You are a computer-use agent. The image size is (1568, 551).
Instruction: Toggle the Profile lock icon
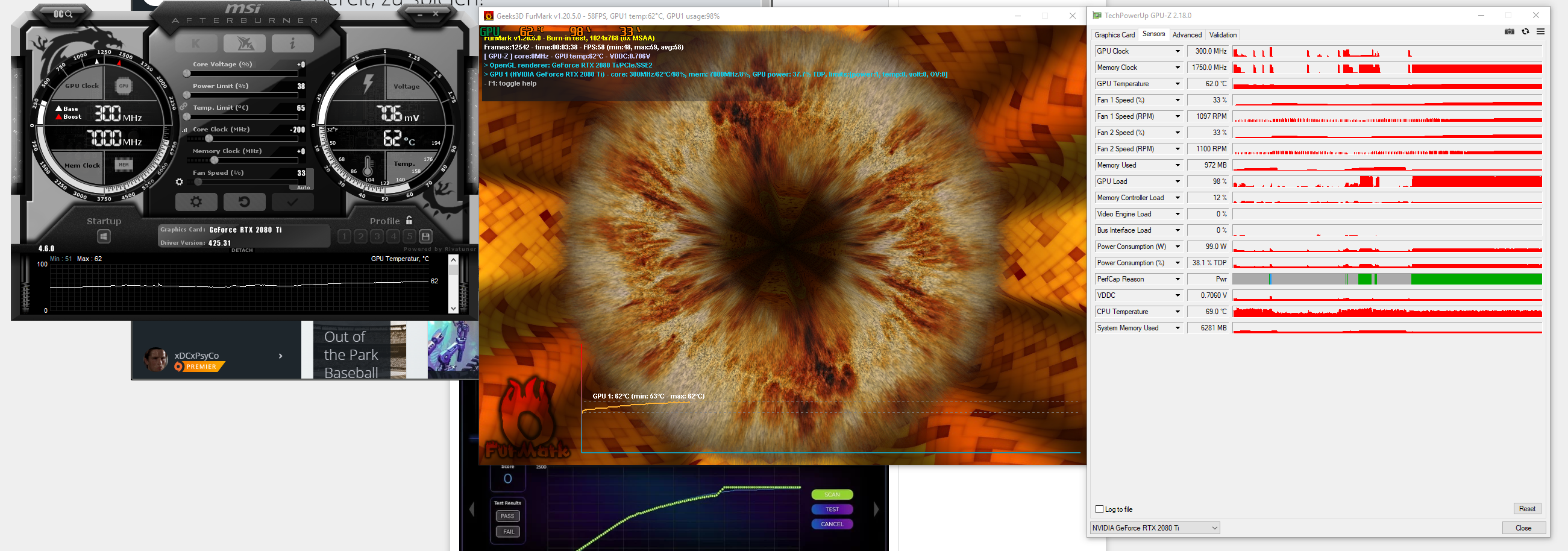409,221
